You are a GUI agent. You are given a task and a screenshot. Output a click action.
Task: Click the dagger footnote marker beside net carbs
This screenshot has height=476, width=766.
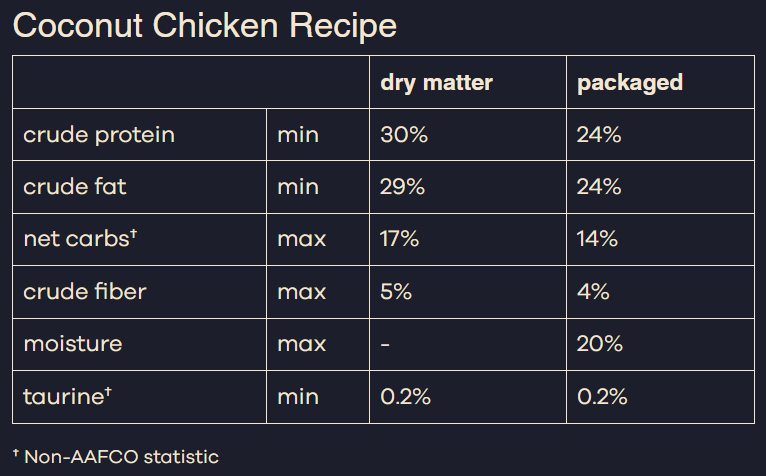point(133,235)
